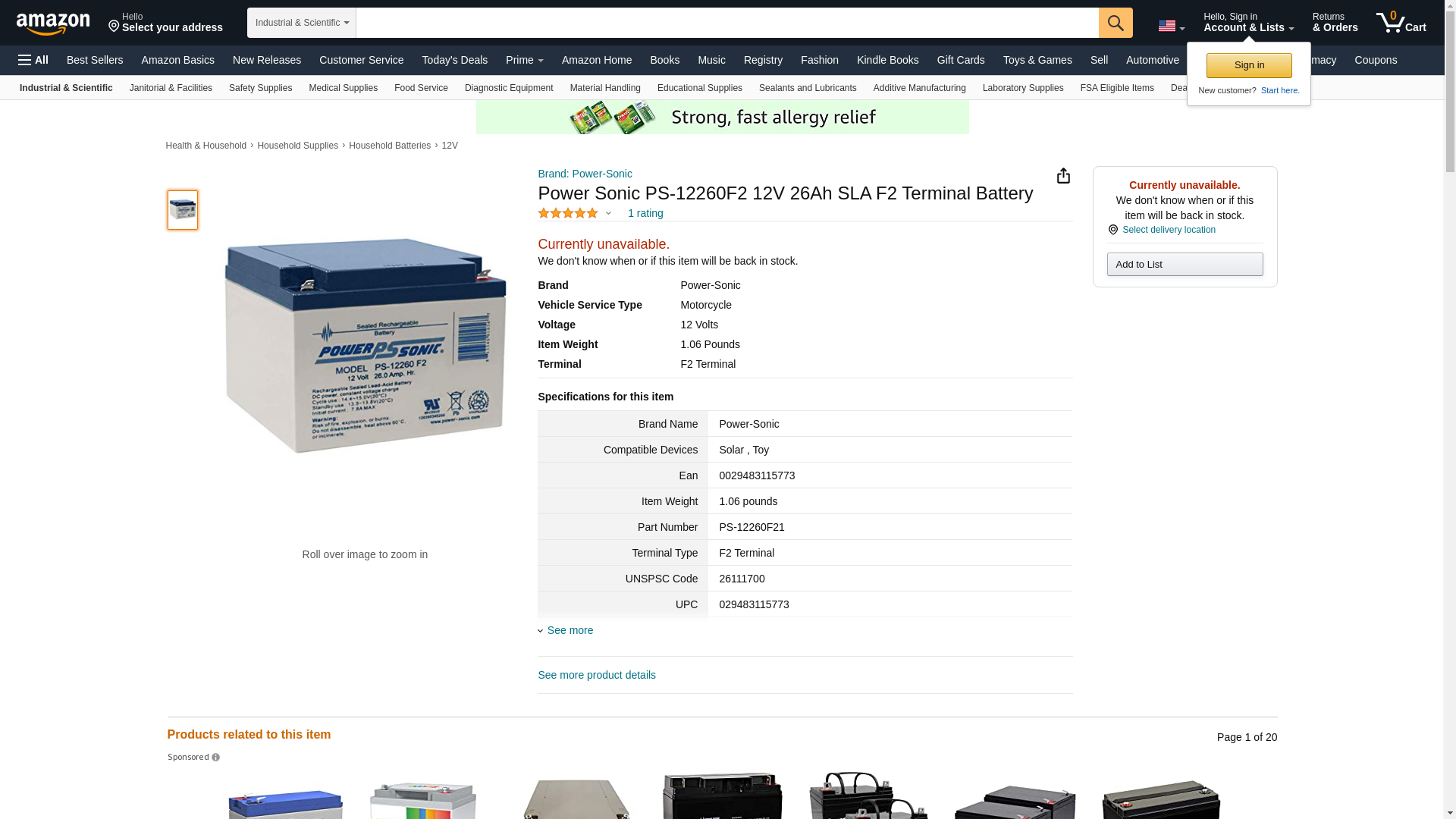Open the Industrial & Scientific search category dropdown
The image size is (1456, 819).
301,23
